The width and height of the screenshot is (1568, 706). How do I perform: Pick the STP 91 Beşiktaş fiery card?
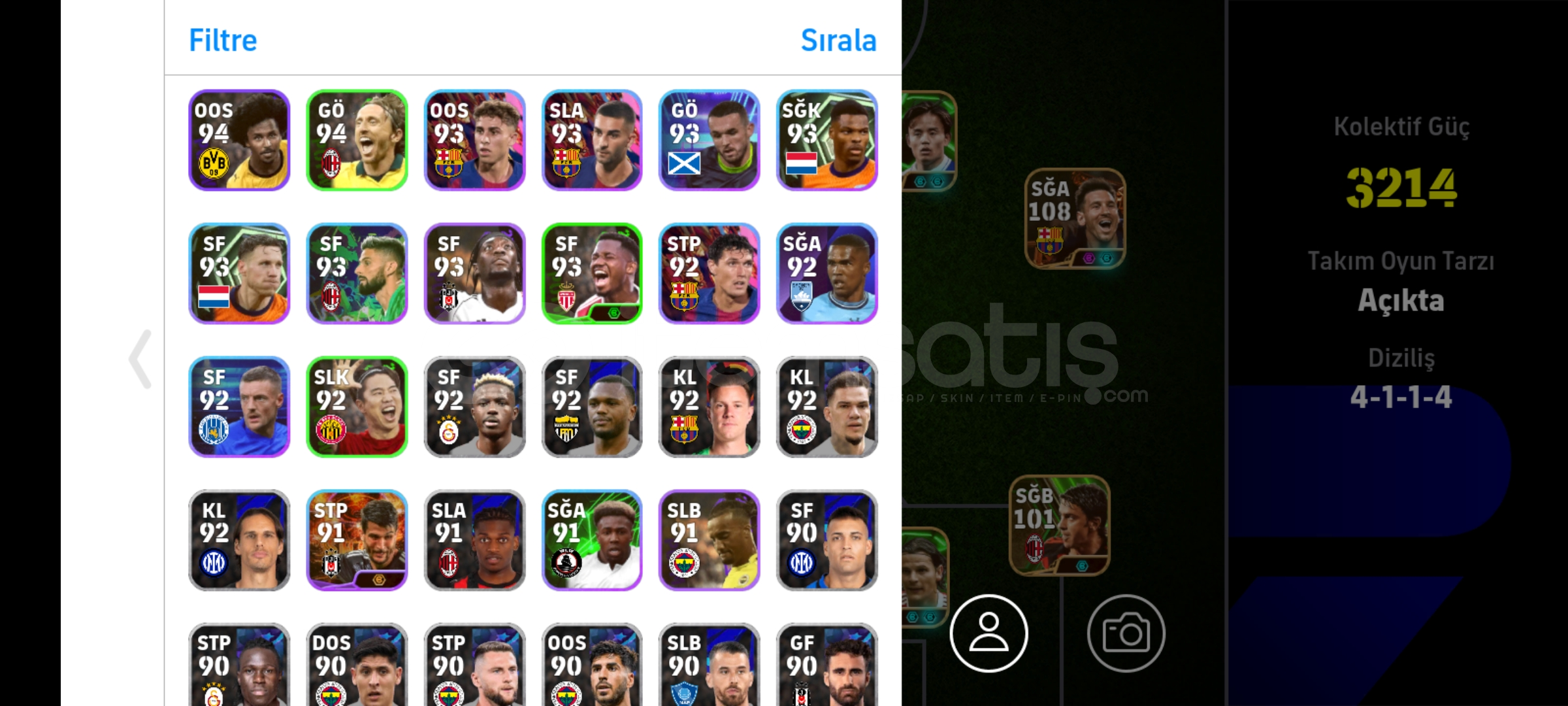pos(357,540)
